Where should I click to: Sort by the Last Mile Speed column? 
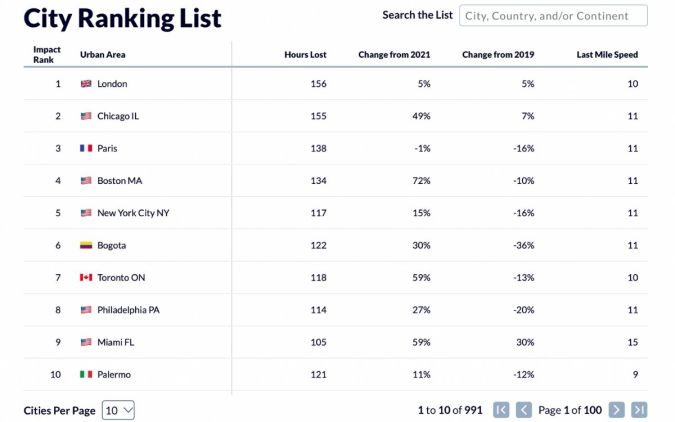(x=607, y=55)
